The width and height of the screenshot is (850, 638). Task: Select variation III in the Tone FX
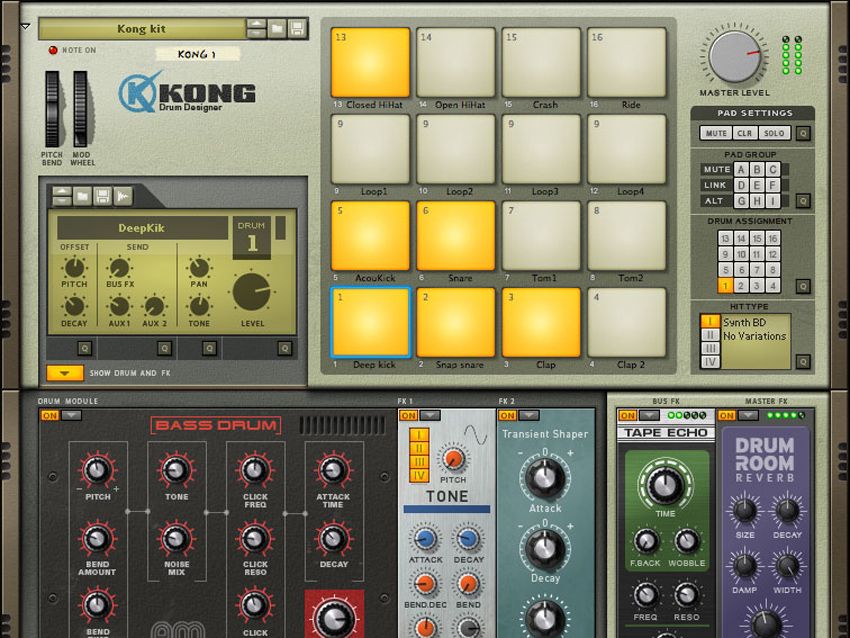[419, 462]
